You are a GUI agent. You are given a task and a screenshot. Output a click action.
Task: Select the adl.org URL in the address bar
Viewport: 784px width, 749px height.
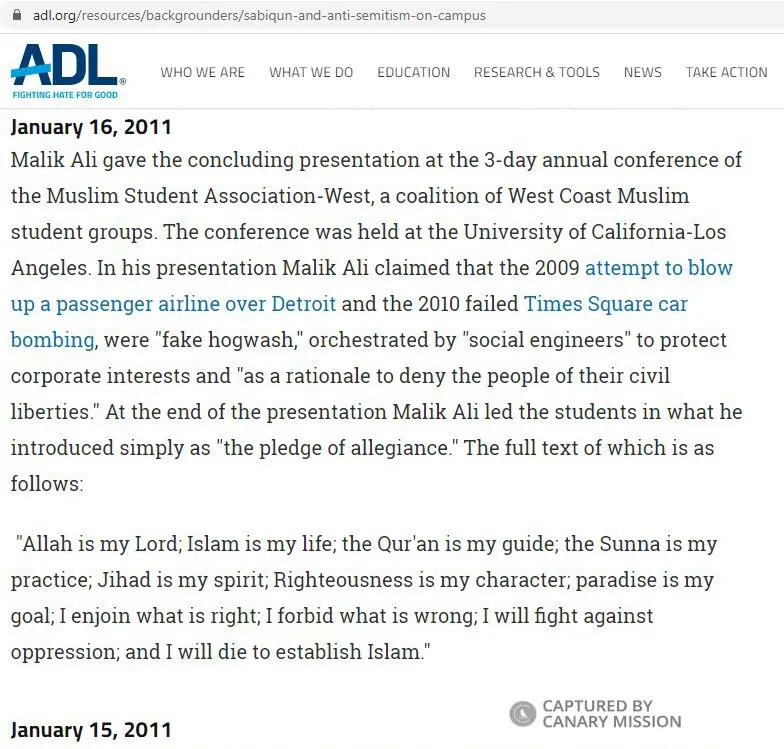click(258, 15)
